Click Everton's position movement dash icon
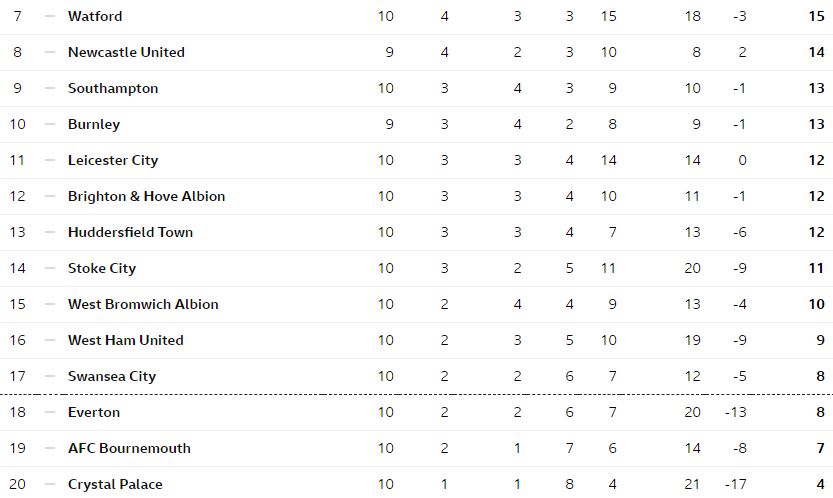Screen dimensions: 833x498 coord(50,412)
